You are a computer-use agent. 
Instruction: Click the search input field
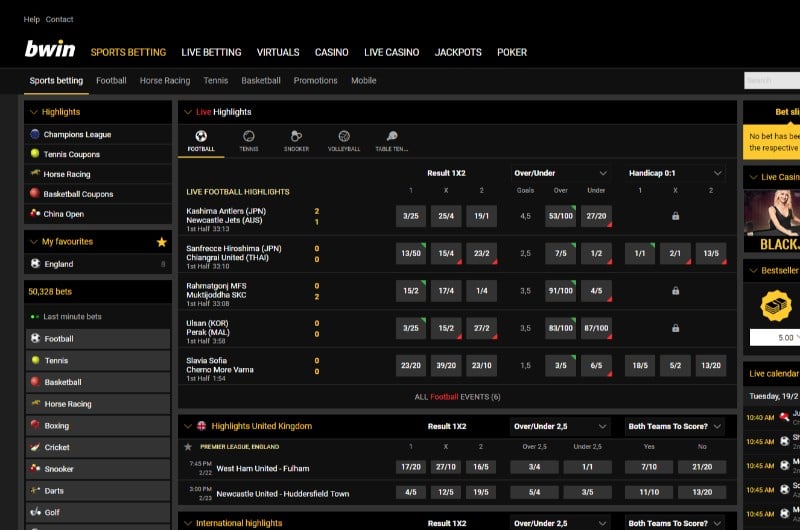772,81
